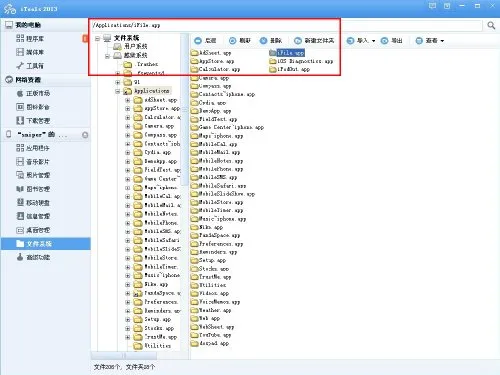Expand the AppStore.app tree node
Screen dimensions: 500x375
[x=127, y=109]
